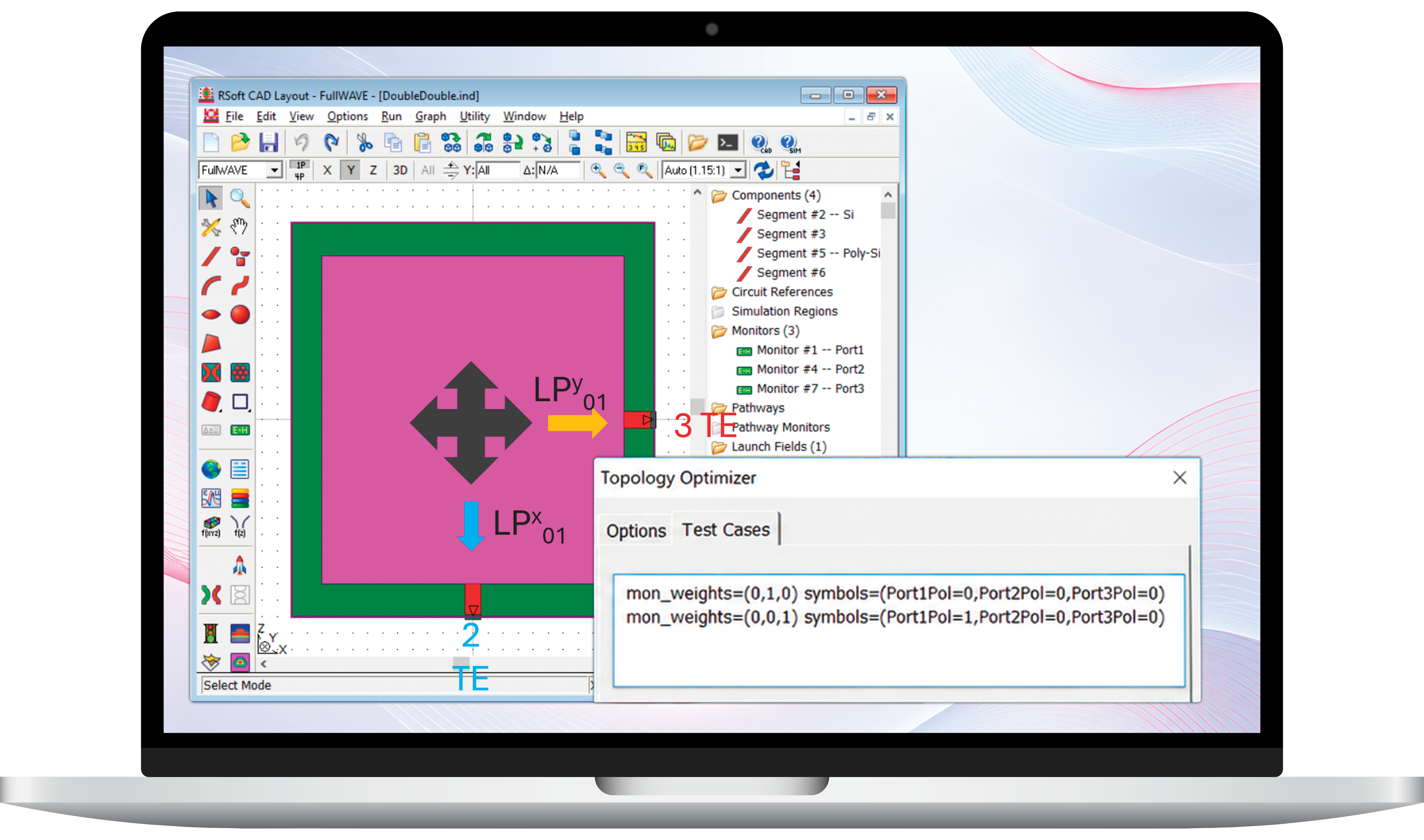1424x840 pixels.
Task: Open the symbol table list icon
Action: coord(240,469)
